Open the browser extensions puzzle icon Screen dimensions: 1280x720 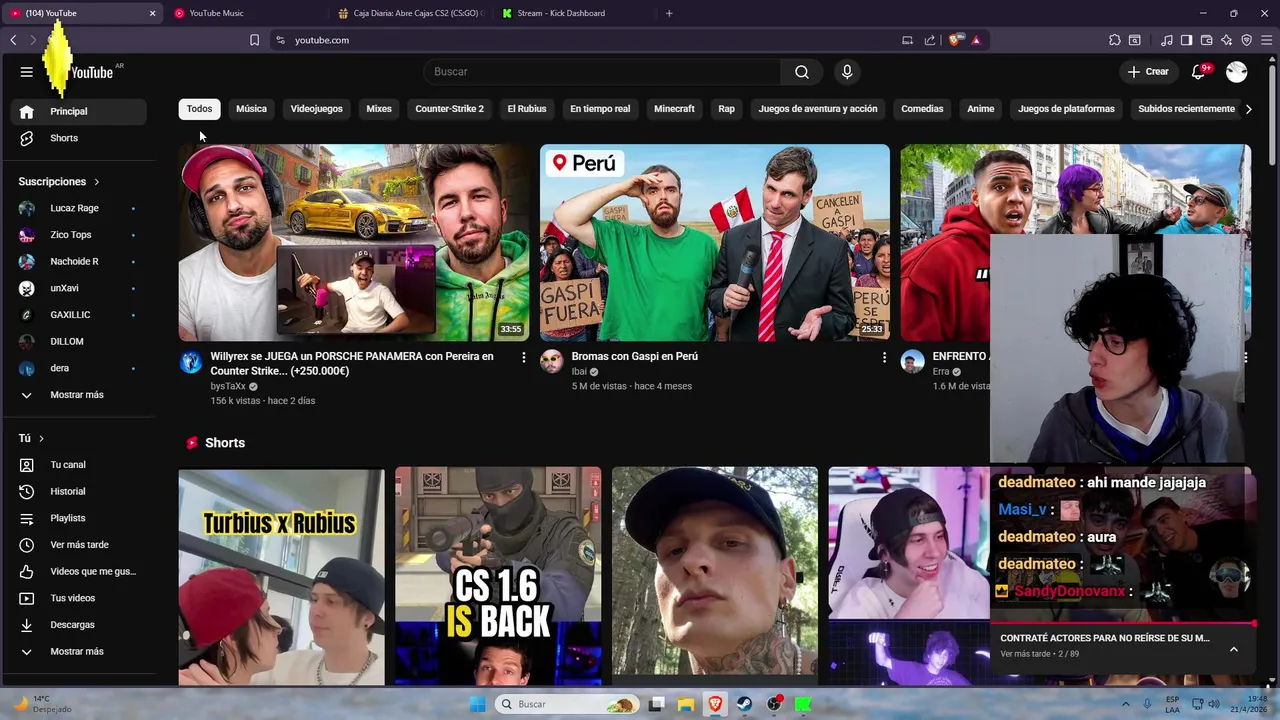1114,40
